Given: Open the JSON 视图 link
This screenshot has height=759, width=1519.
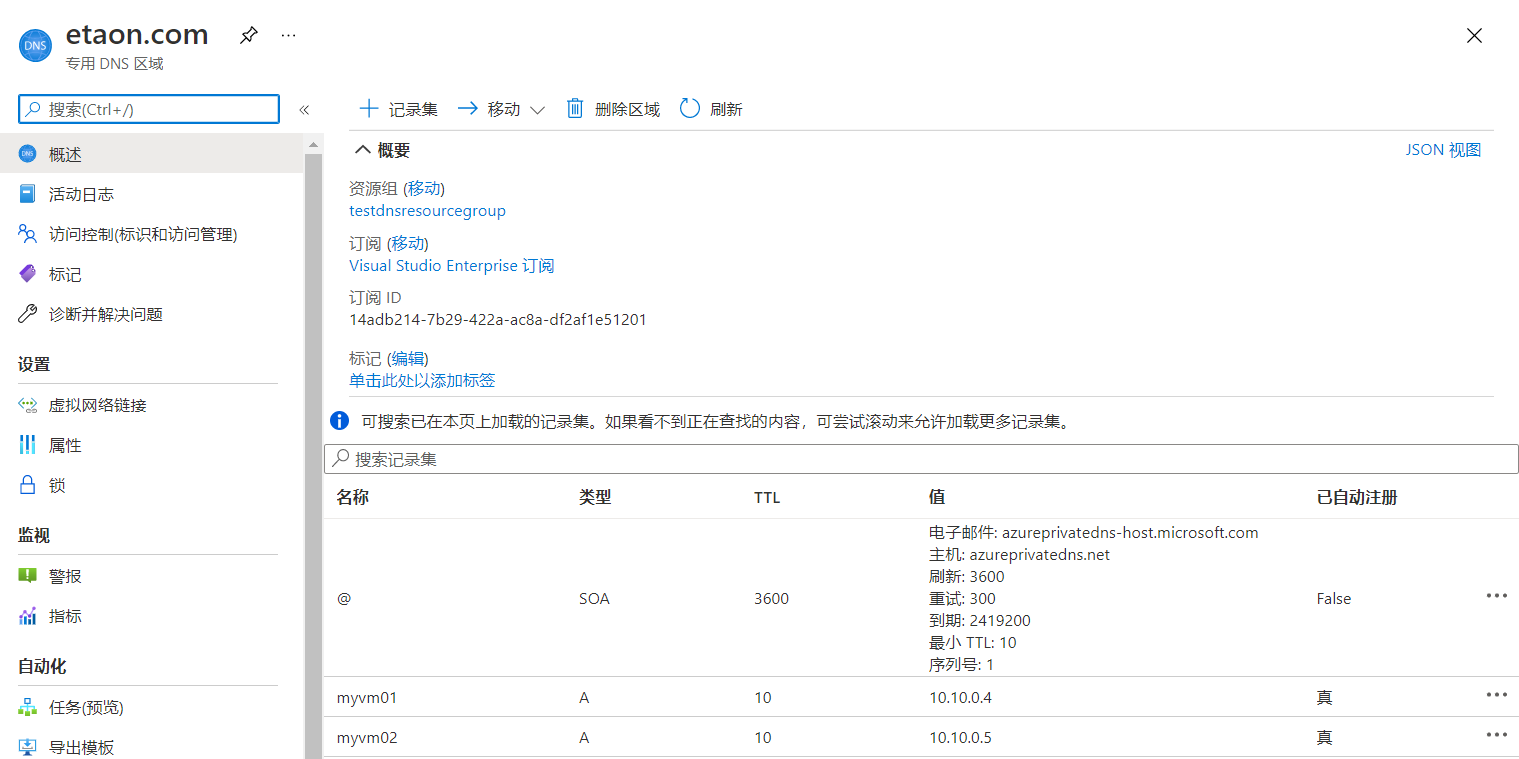Looking at the screenshot, I should click(1443, 150).
